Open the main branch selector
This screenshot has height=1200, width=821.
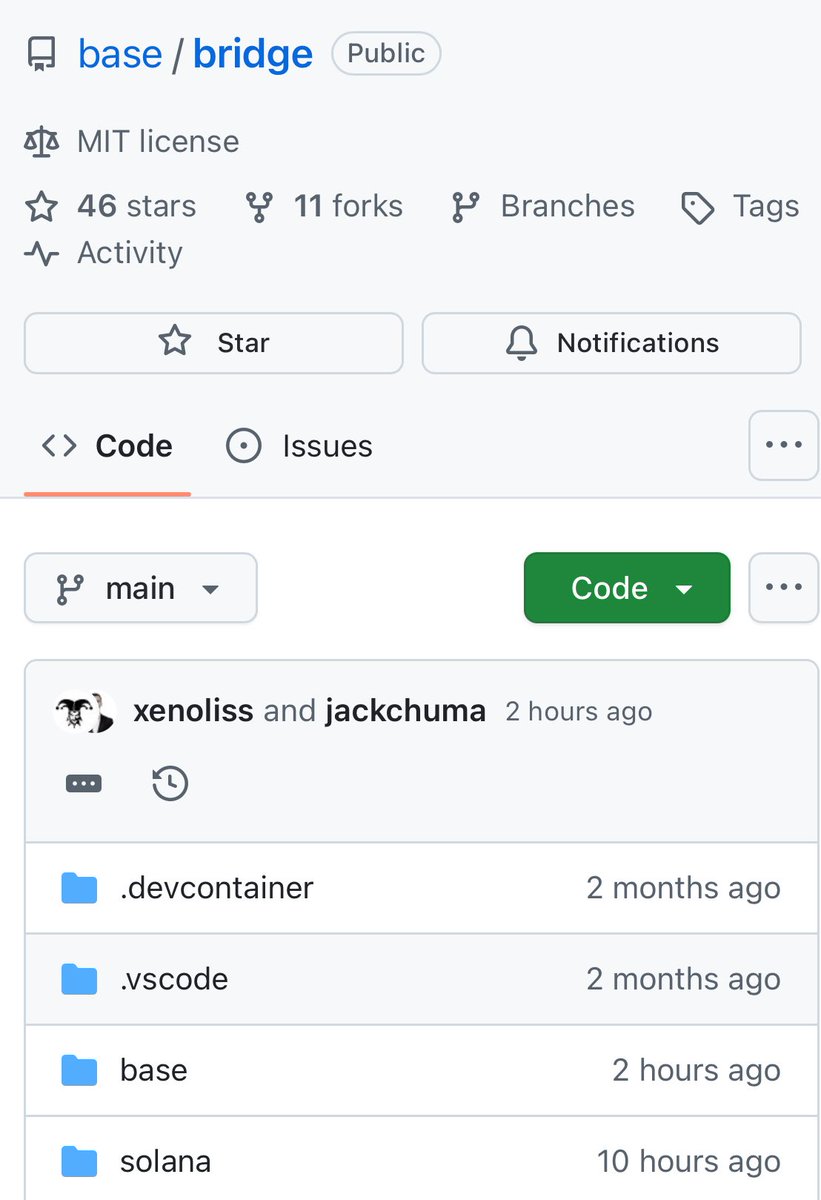(140, 588)
